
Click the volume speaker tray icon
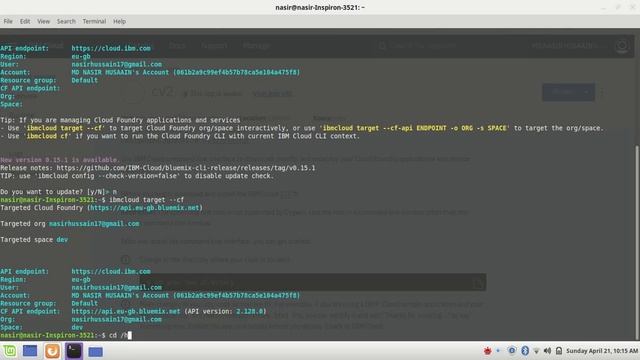pyautogui.click(x=547, y=351)
